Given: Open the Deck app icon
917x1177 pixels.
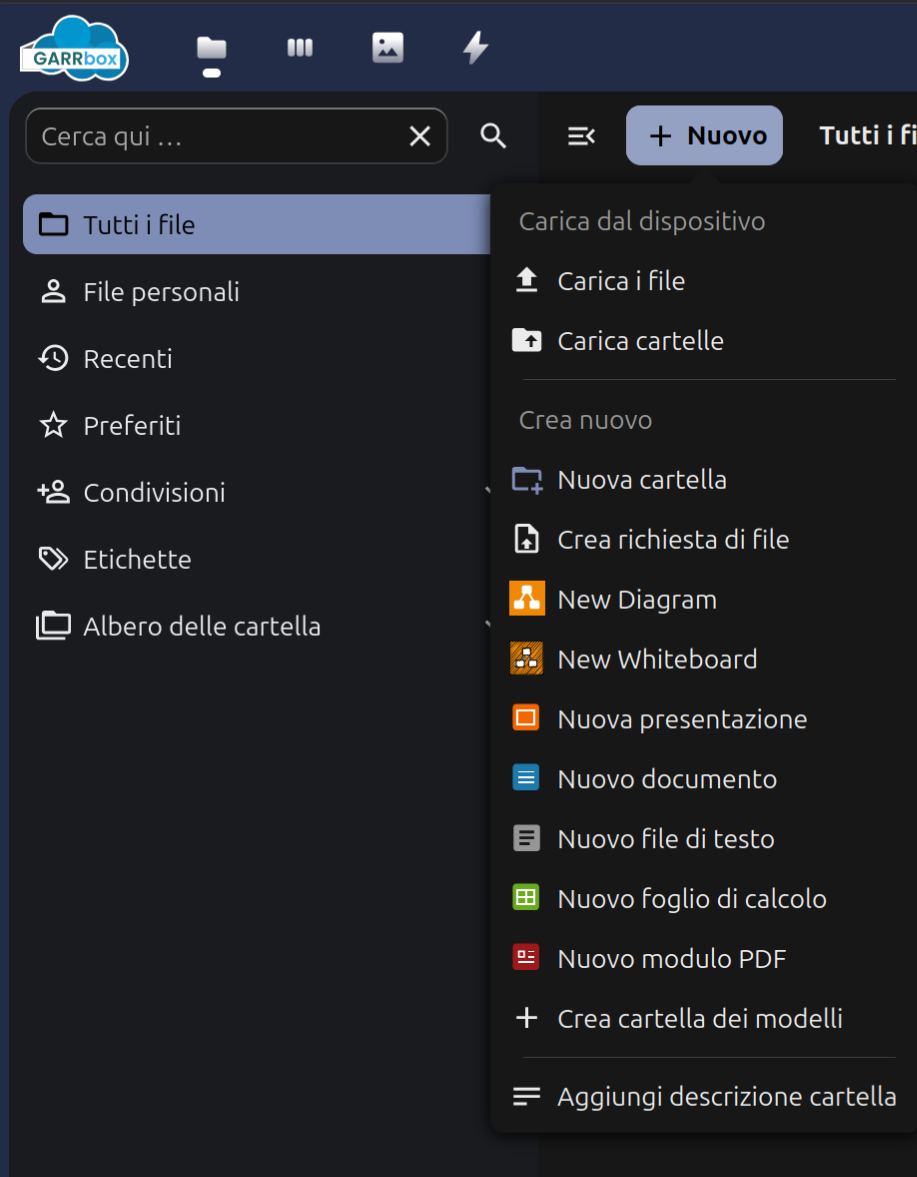Looking at the screenshot, I should tap(300, 48).
